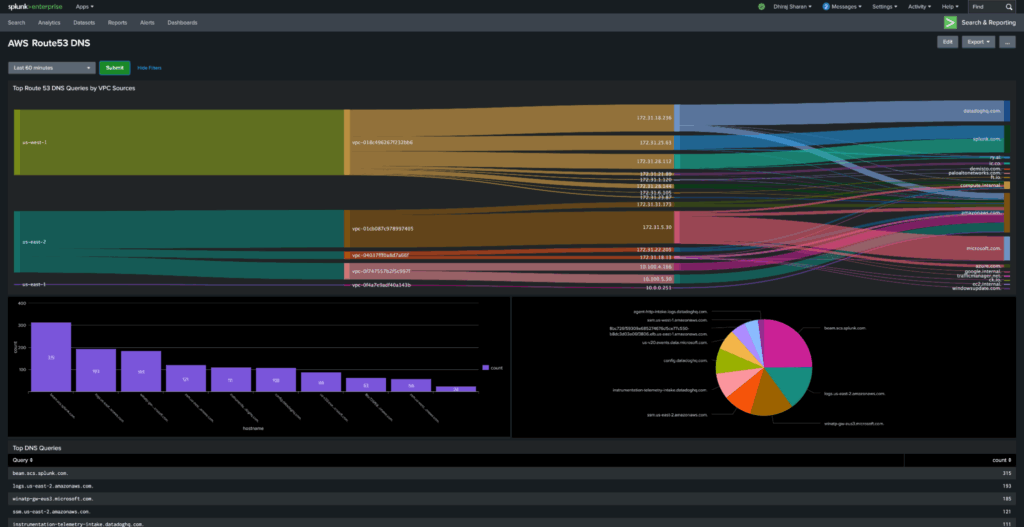1024x527 pixels.
Task: Click the microsoft.com. destination node
Action: (x=1007, y=248)
